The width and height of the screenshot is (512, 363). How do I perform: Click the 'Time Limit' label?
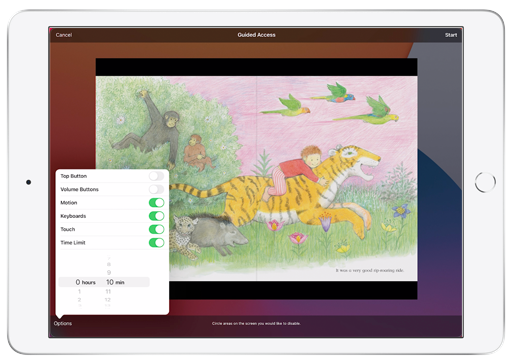point(73,243)
